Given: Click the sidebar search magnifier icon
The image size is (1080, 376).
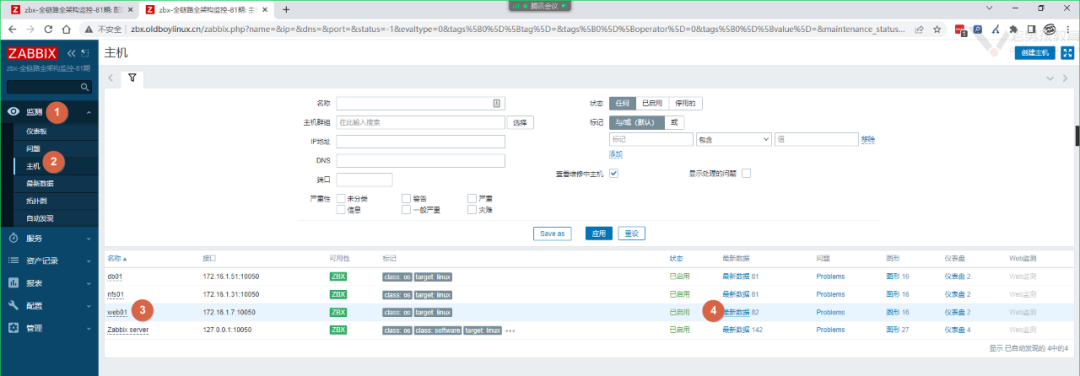Looking at the screenshot, I should (x=85, y=87).
